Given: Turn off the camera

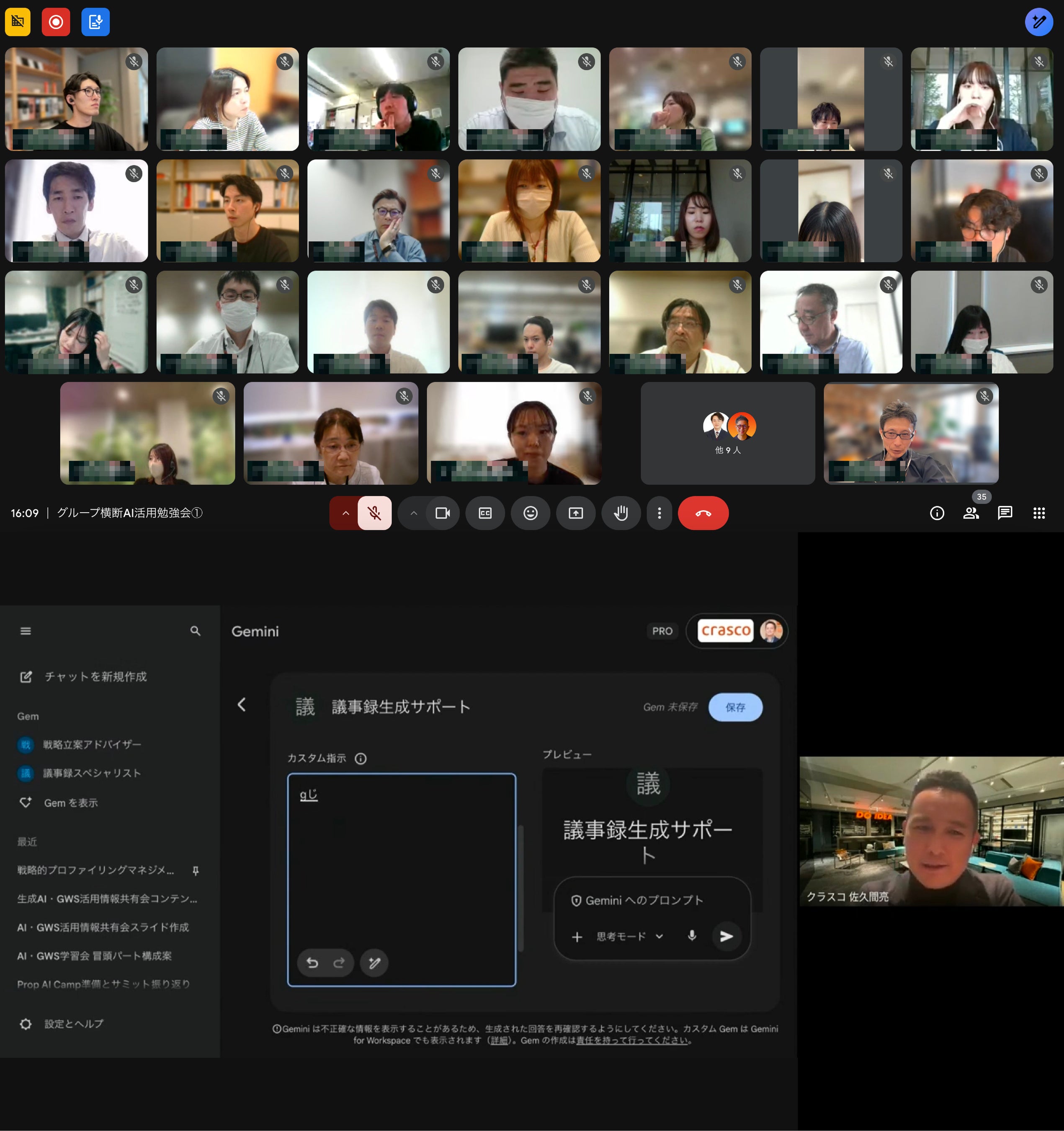Looking at the screenshot, I should 443,513.
